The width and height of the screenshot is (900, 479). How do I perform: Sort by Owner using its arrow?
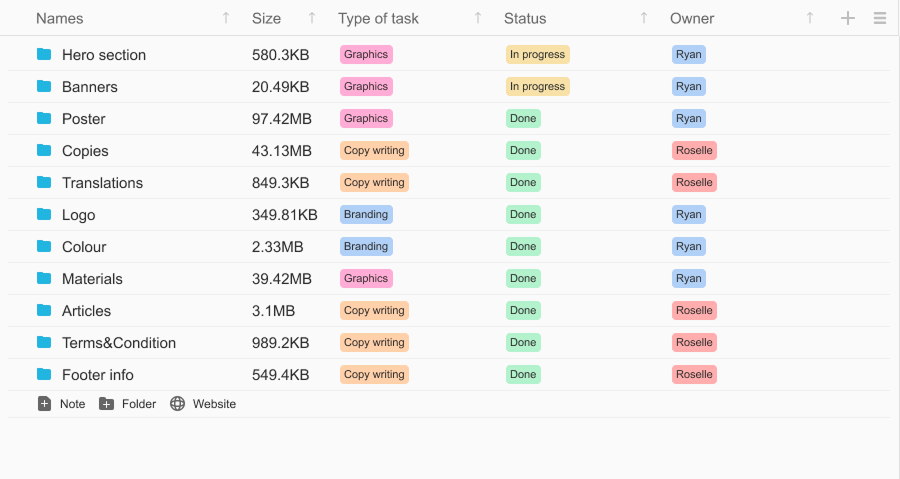[x=809, y=18]
